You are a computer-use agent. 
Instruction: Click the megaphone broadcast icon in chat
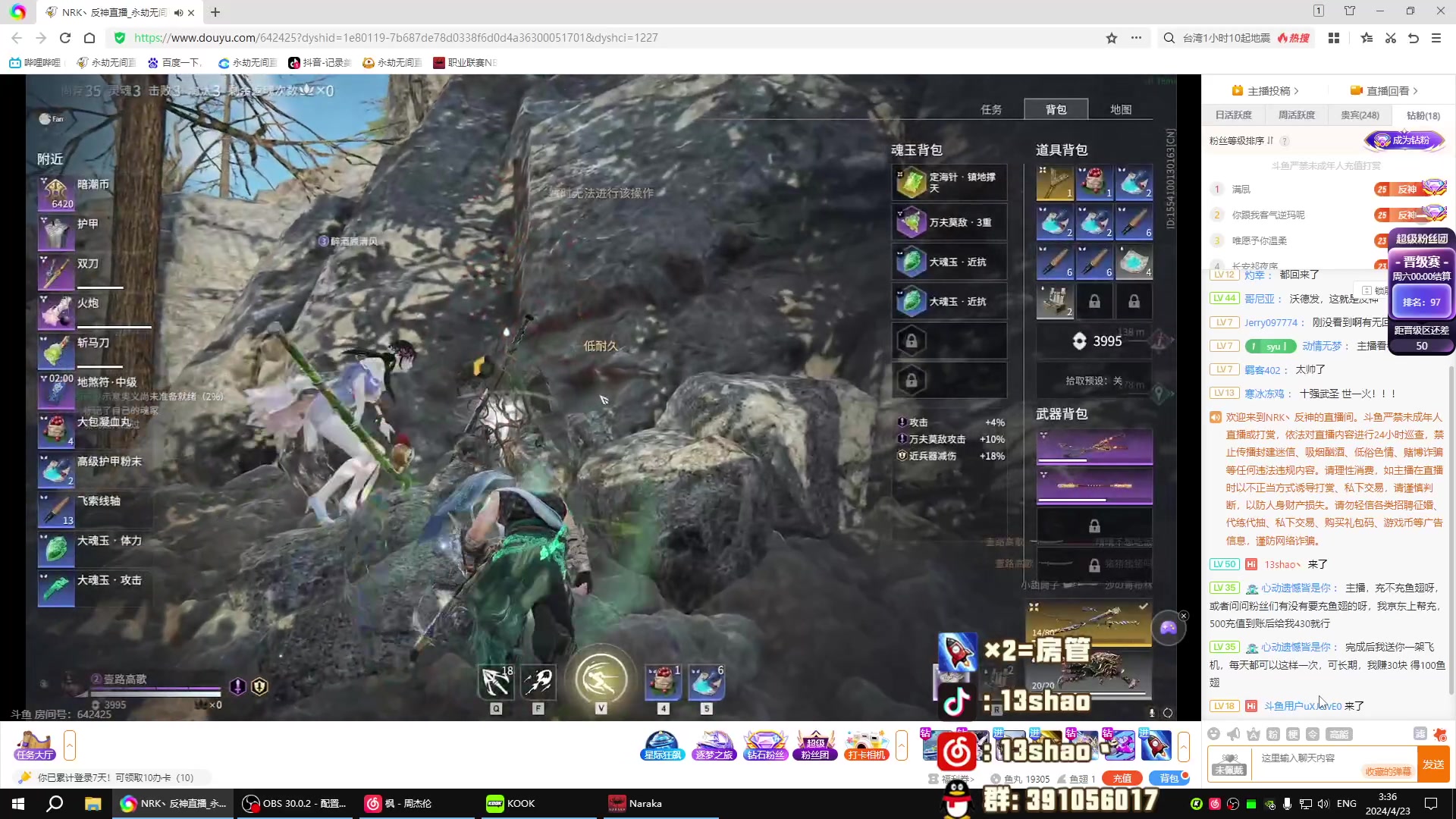pyautogui.click(x=1234, y=733)
